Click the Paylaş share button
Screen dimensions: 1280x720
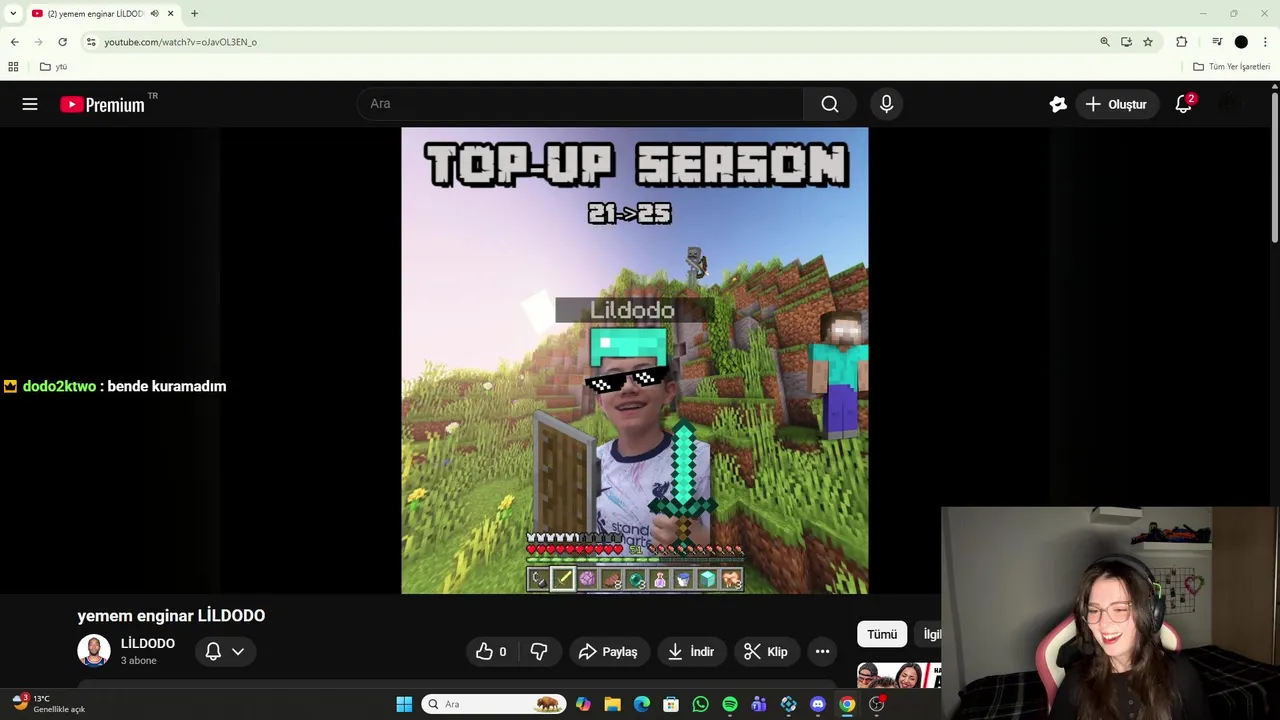[x=609, y=652]
